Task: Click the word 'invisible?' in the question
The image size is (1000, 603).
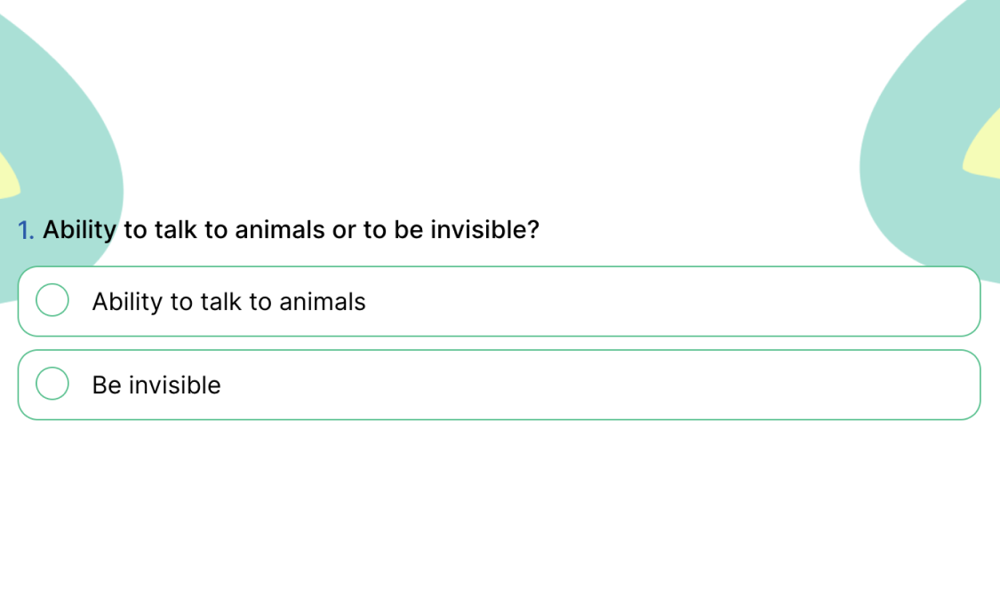Action: [485, 230]
